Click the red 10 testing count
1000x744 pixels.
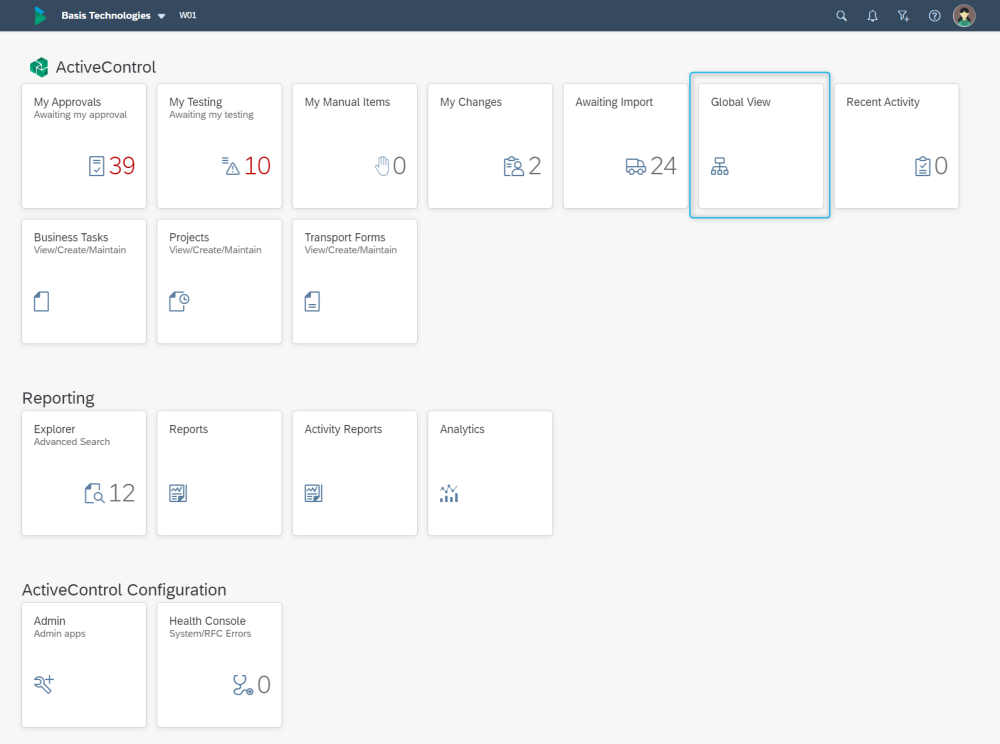pos(258,166)
